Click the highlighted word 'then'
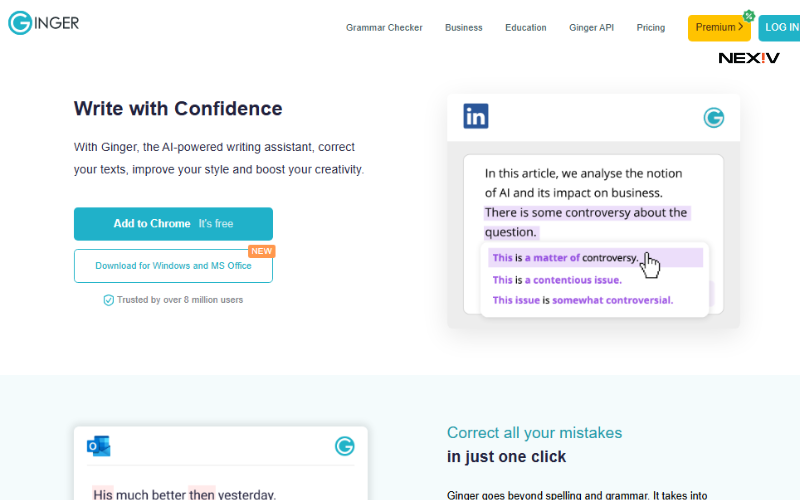 coord(202,493)
